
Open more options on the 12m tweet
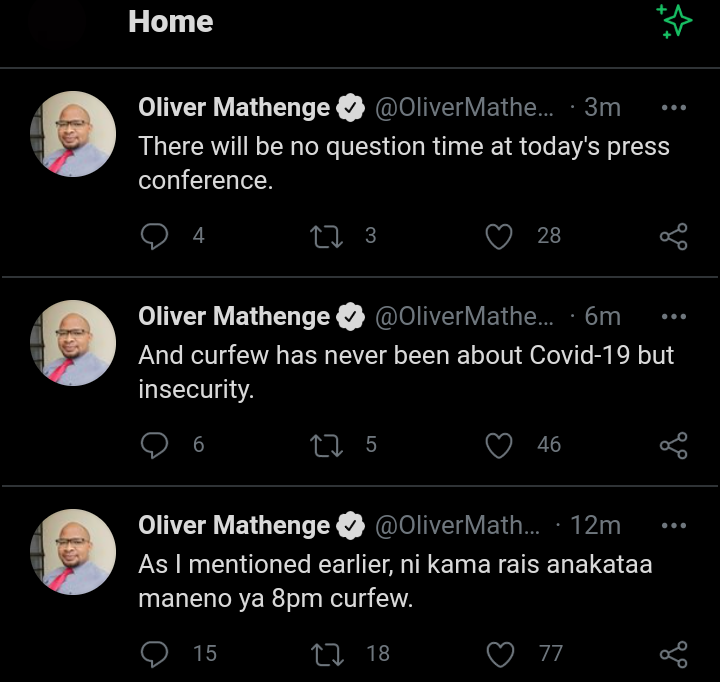click(x=674, y=525)
